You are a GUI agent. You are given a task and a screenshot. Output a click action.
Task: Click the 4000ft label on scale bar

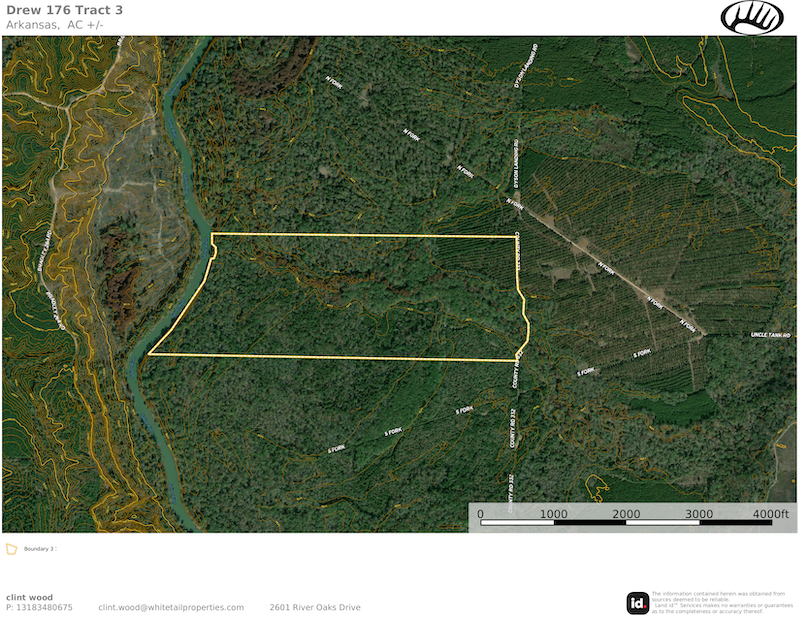[x=770, y=514]
